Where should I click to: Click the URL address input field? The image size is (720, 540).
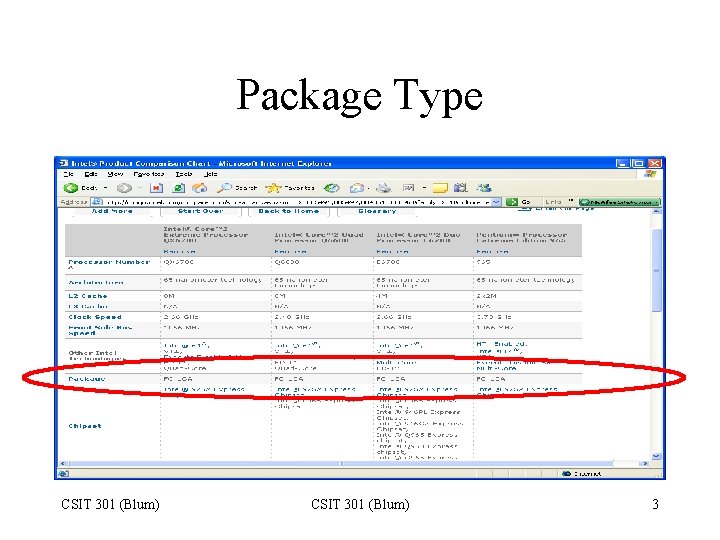tap(298, 202)
